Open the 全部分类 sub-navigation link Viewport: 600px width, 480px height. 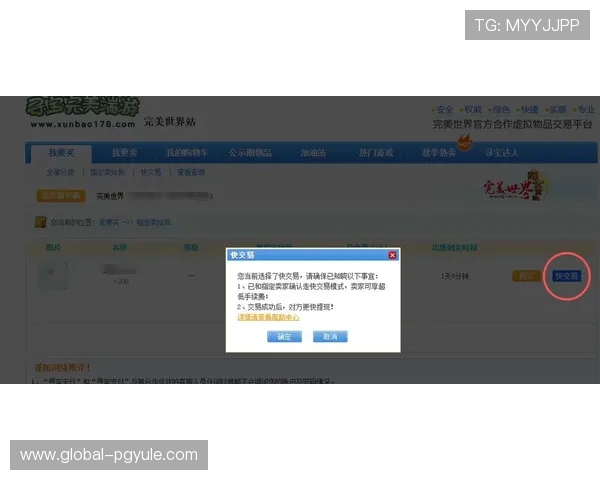pos(60,172)
